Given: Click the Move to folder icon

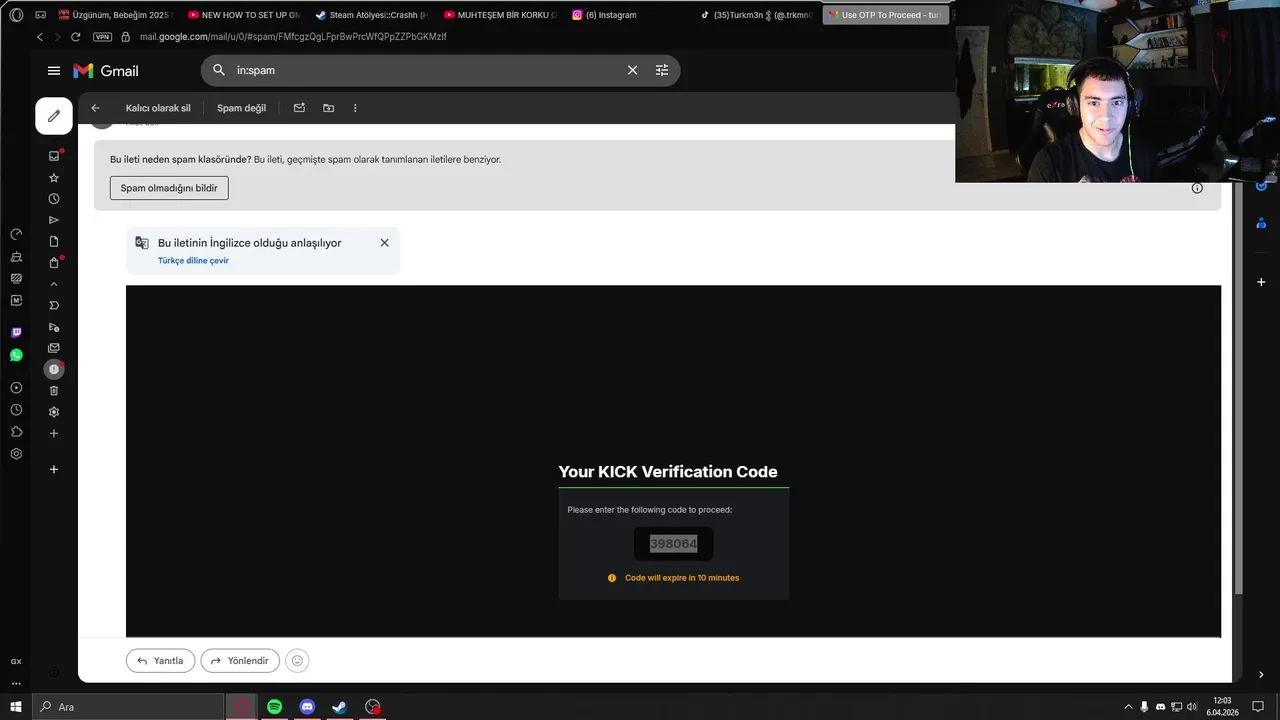Looking at the screenshot, I should (x=328, y=108).
